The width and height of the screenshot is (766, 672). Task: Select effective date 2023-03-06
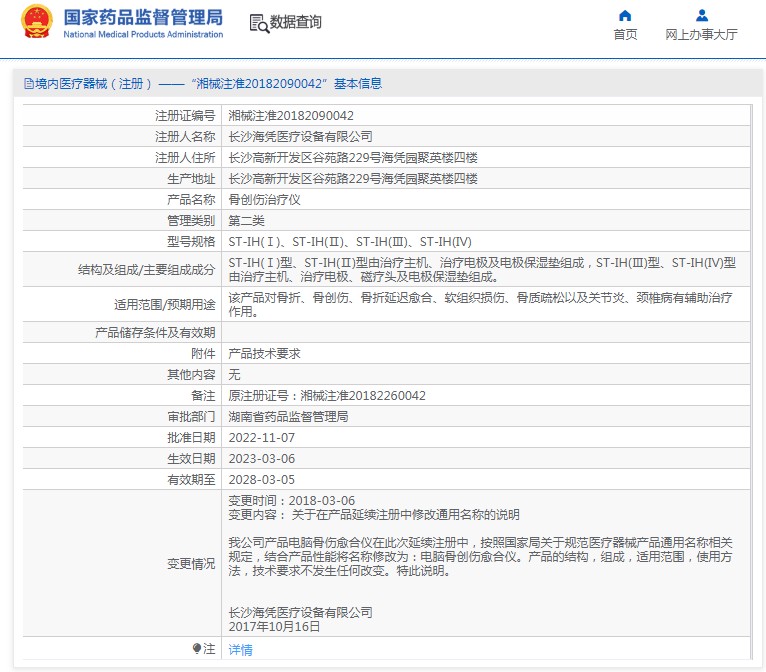262,459
